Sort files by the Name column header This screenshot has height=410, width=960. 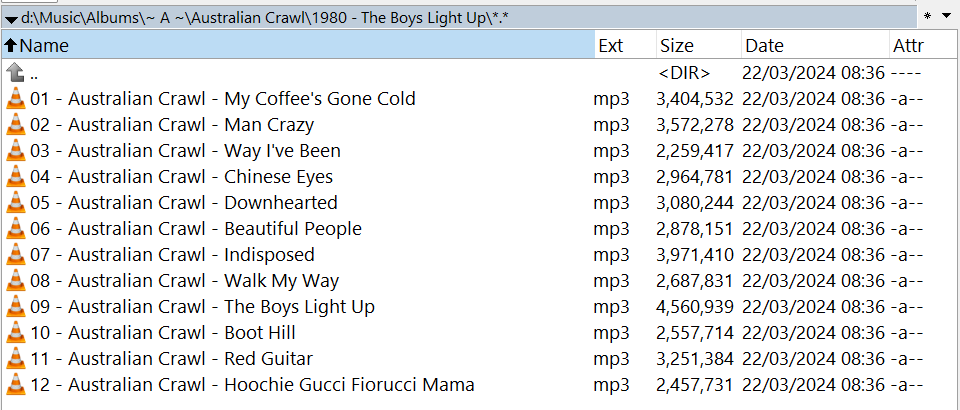pos(298,46)
